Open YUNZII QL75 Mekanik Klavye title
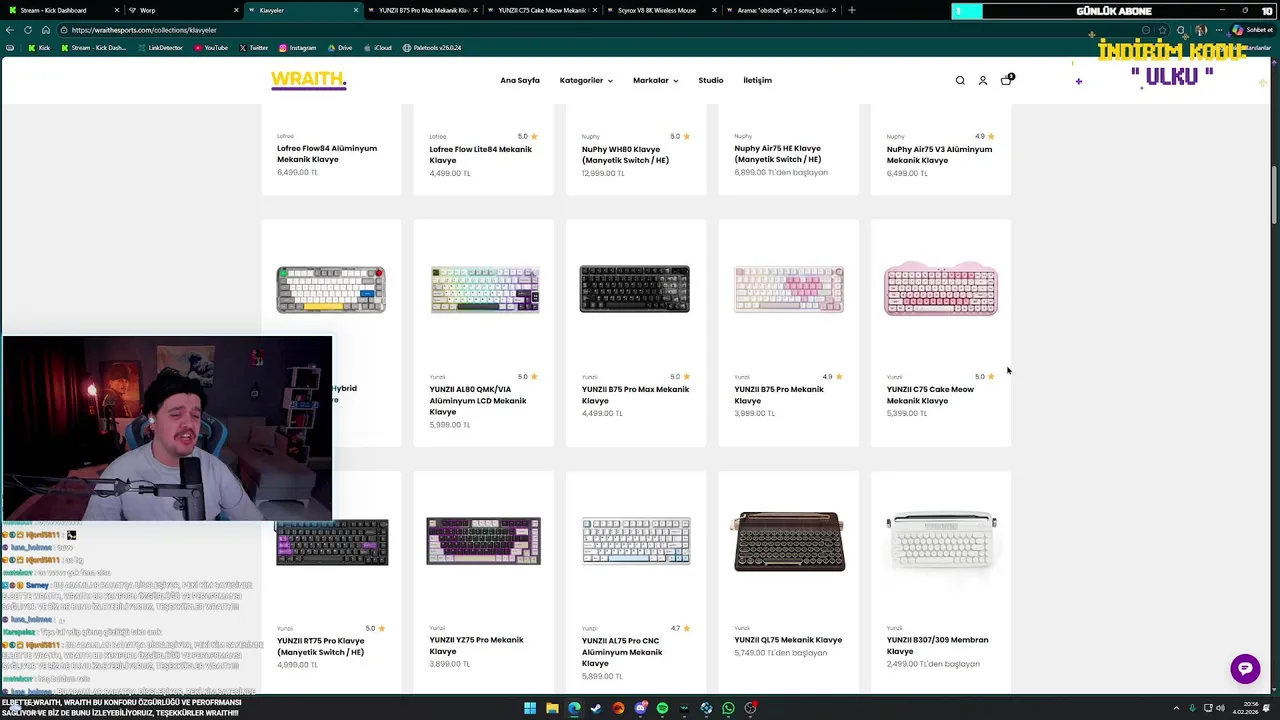 [788, 640]
